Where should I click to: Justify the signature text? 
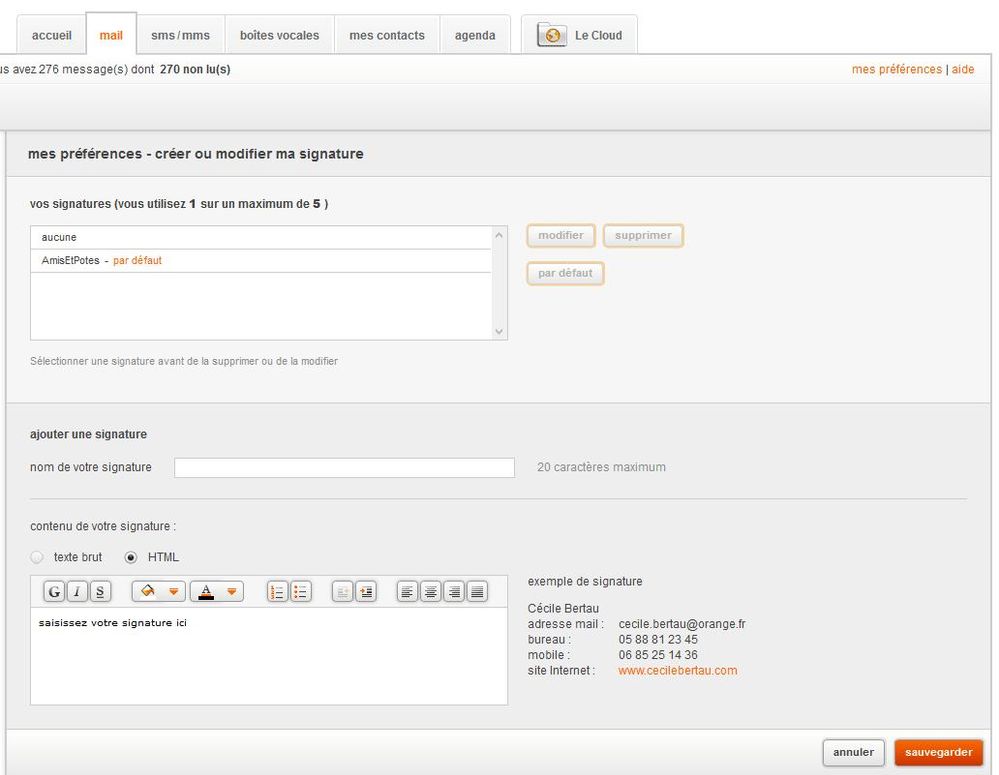click(x=477, y=592)
